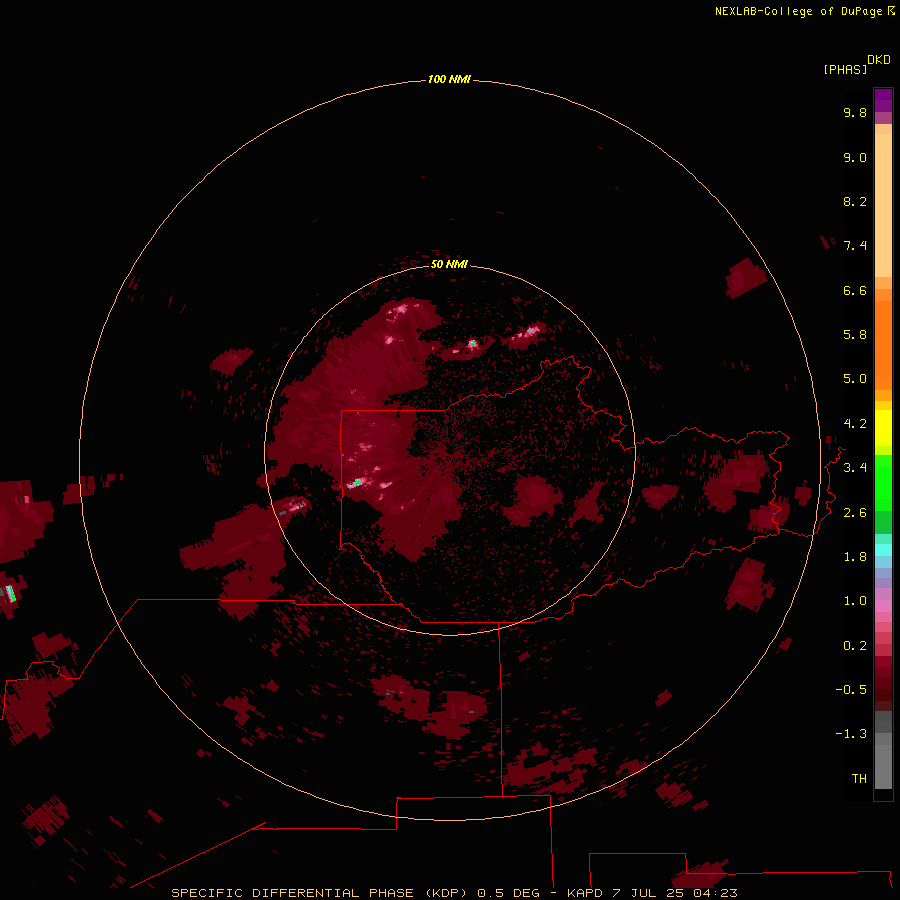The width and height of the screenshot is (900, 900).
Task: Click the KAPD 7 JUL 25 04:23 timestamp
Action: 652,893
